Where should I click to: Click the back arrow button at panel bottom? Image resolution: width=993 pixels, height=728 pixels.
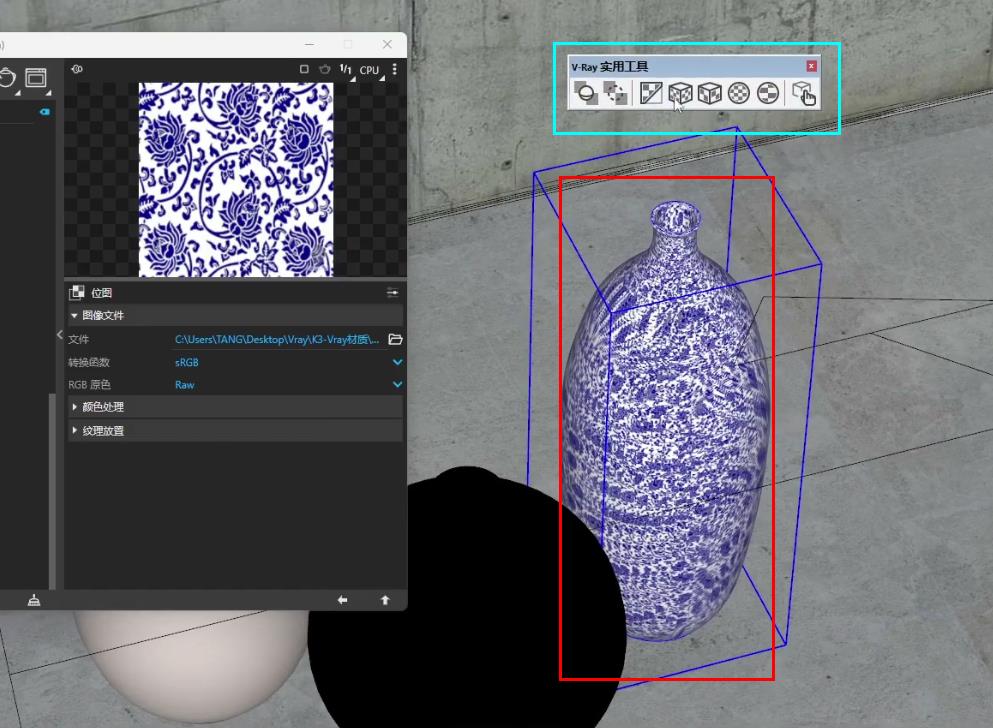[342, 600]
